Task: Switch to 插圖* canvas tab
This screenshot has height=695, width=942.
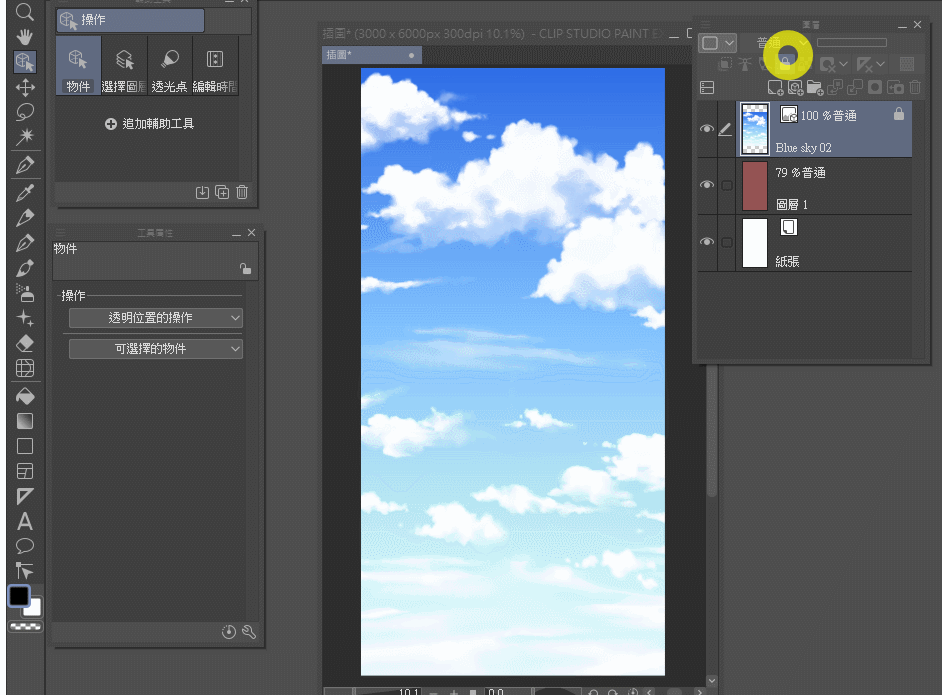Action: (x=371, y=55)
